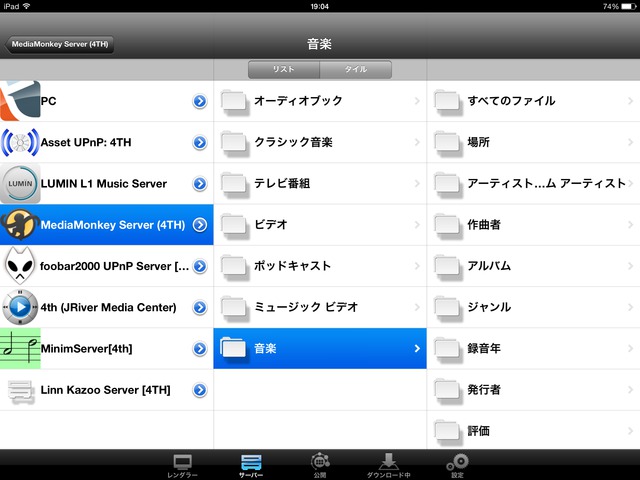Tap the Linn Kazoo Server icon
Screen dimensions: 640x480
tap(20, 391)
